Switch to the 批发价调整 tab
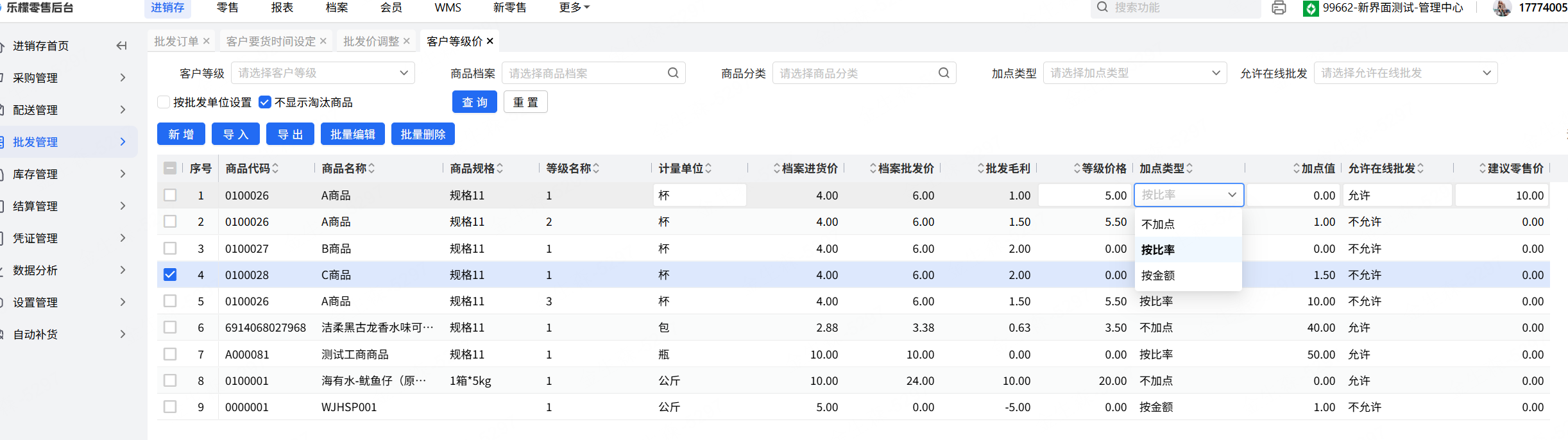This screenshot has width=1568, height=440. tap(371, 41)
